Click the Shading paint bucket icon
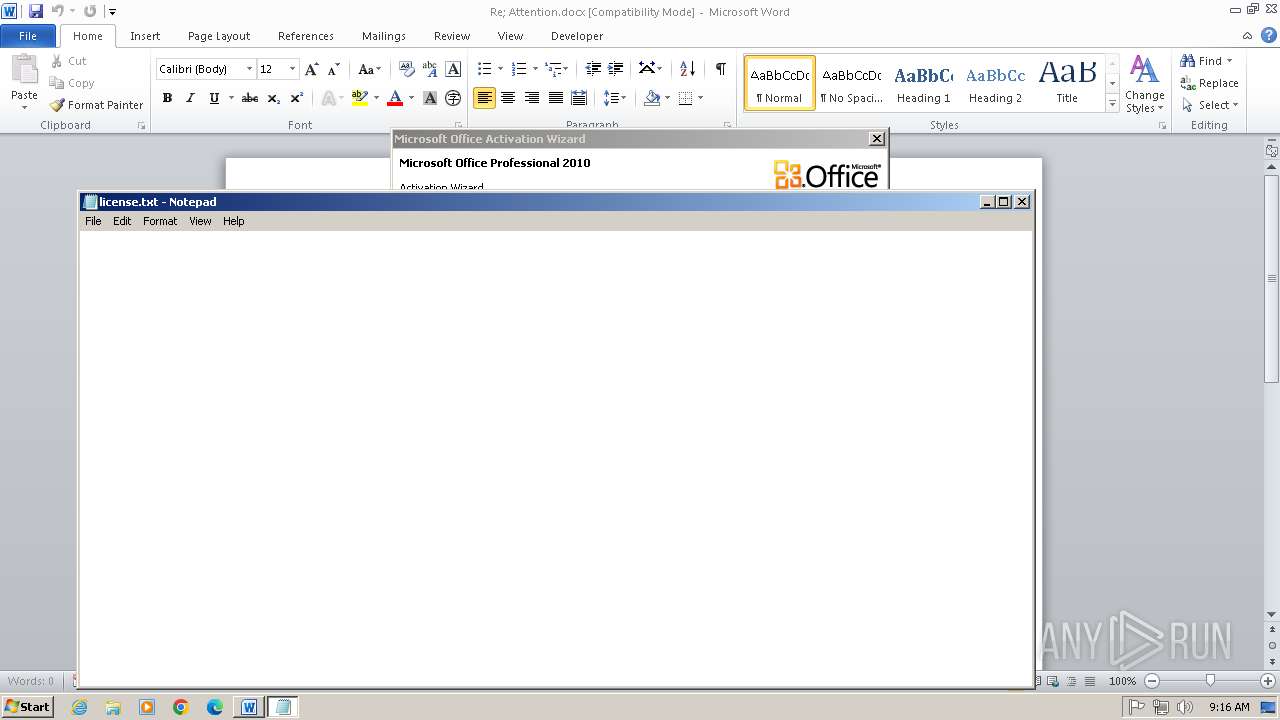The width and height of the screenshot is (1280, 720). pos(652,98)
